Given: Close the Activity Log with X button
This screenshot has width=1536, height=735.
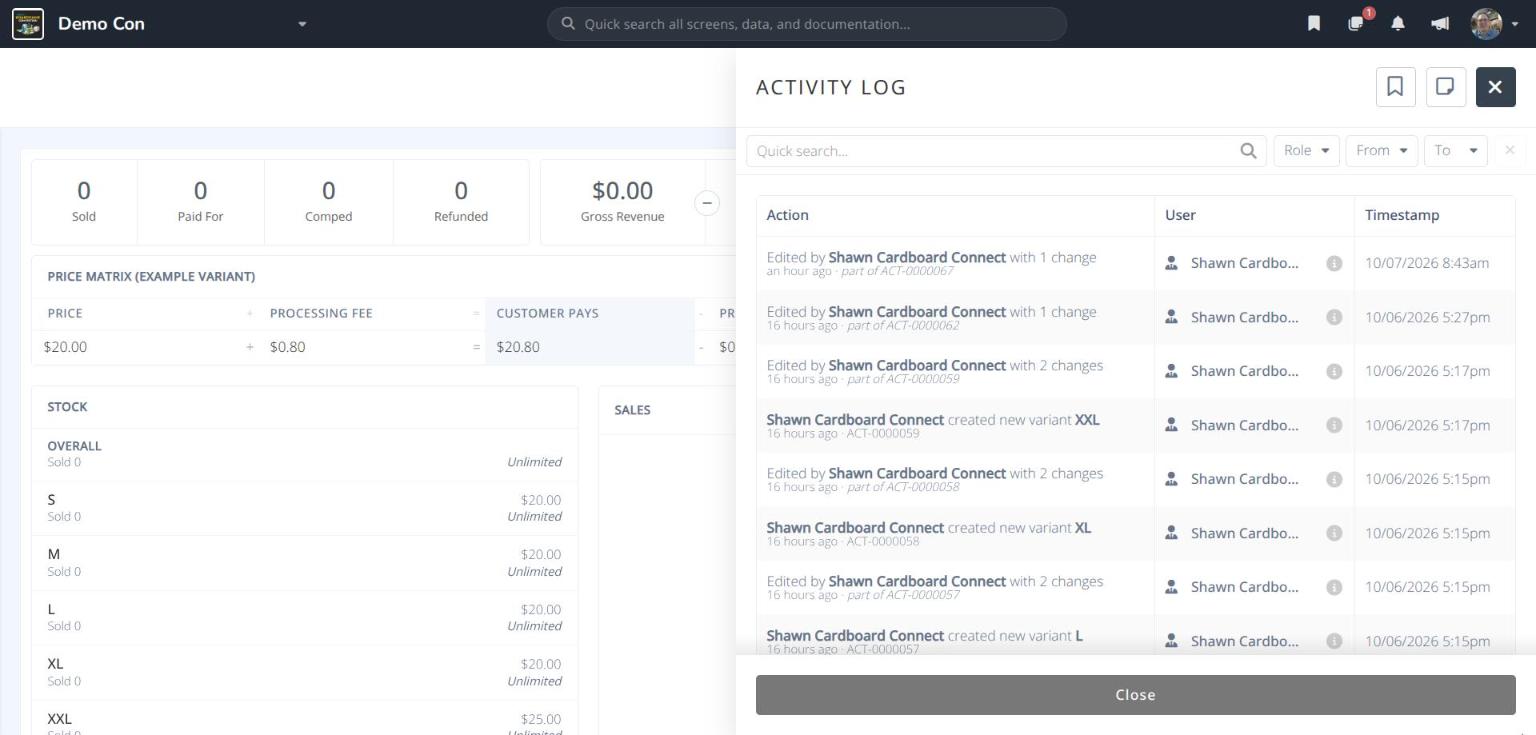Looking at the screenshot, I should pyautogui.click(x=1495, y=87).
